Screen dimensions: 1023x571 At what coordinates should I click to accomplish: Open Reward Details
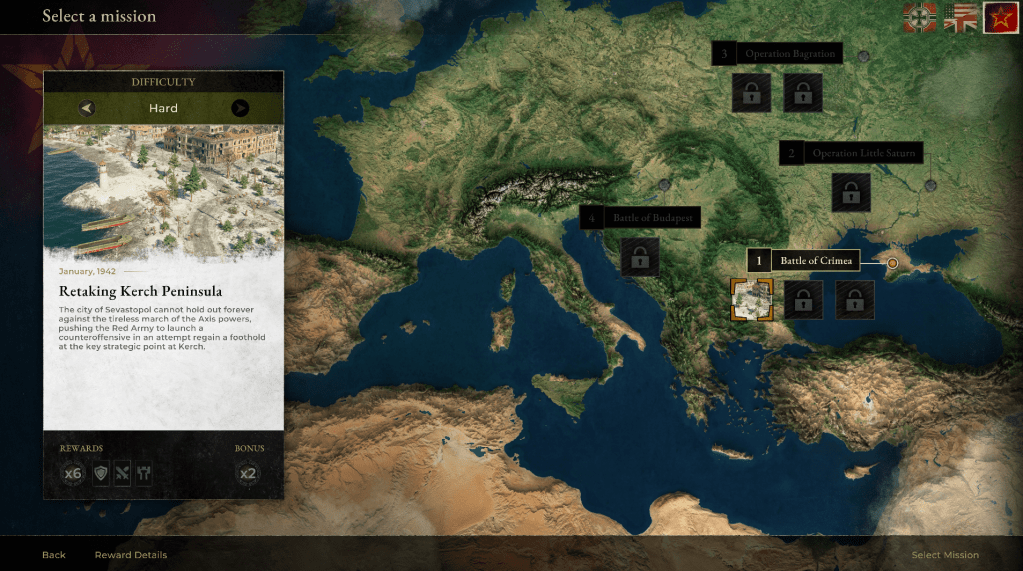(x=131, y=555)
